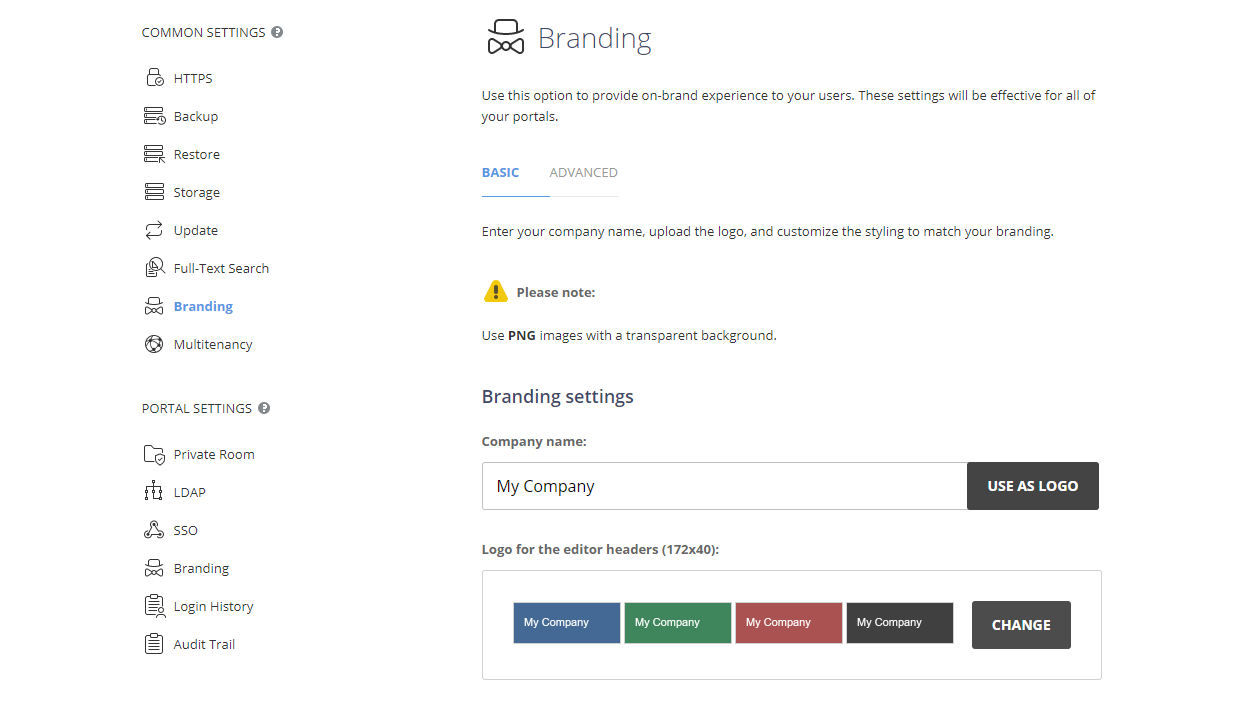Click the Common Settings help icon
This screenshot has width=1240, height=708.
tap(276, 31)
